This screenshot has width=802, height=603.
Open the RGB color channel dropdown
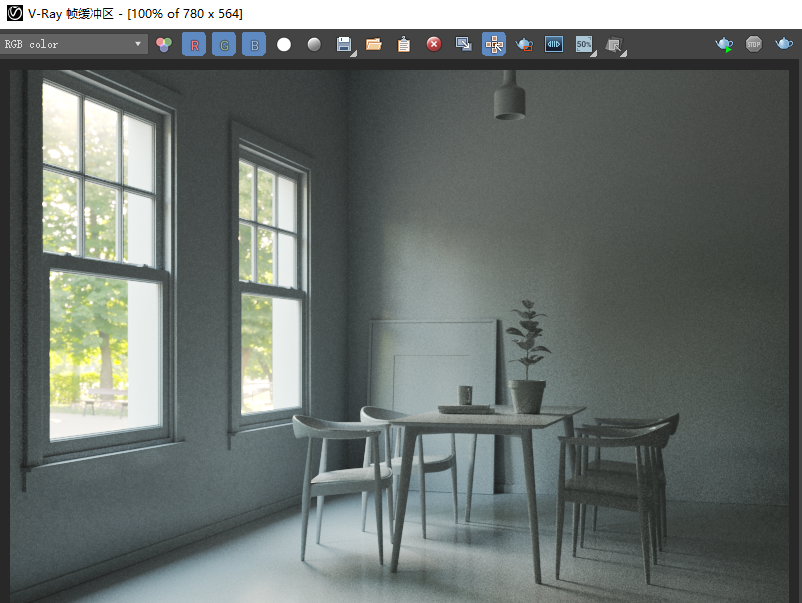click(74, 44)
